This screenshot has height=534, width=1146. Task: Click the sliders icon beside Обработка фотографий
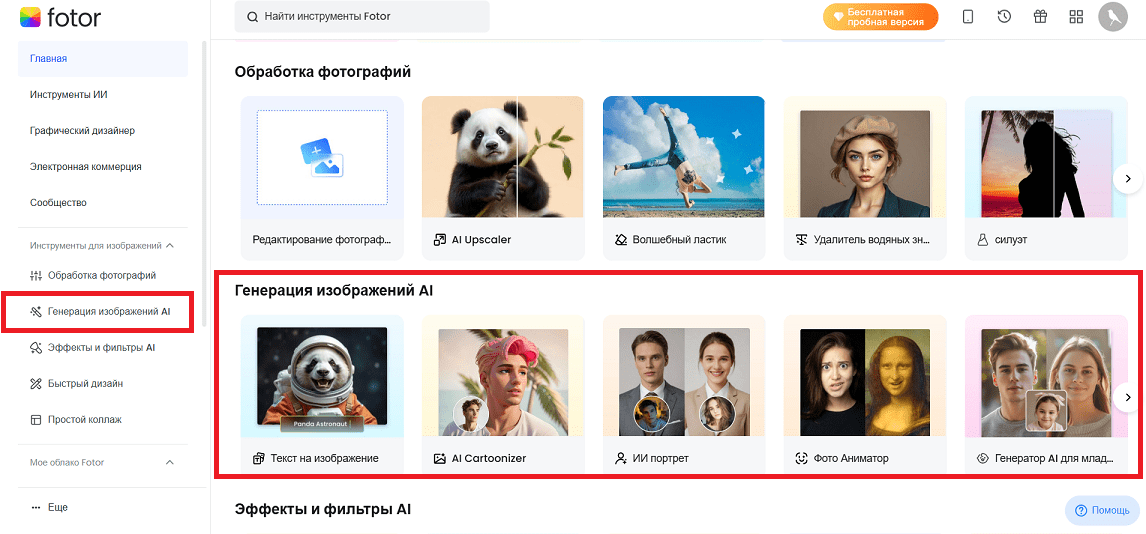[x=37, y=275]
